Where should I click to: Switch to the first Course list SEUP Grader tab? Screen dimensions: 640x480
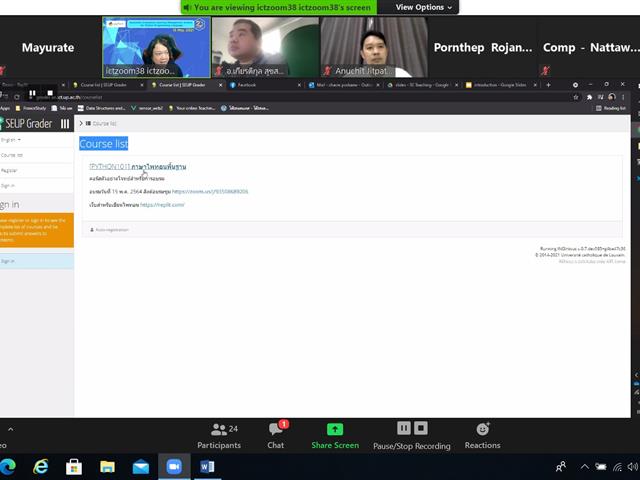(107, 85)
